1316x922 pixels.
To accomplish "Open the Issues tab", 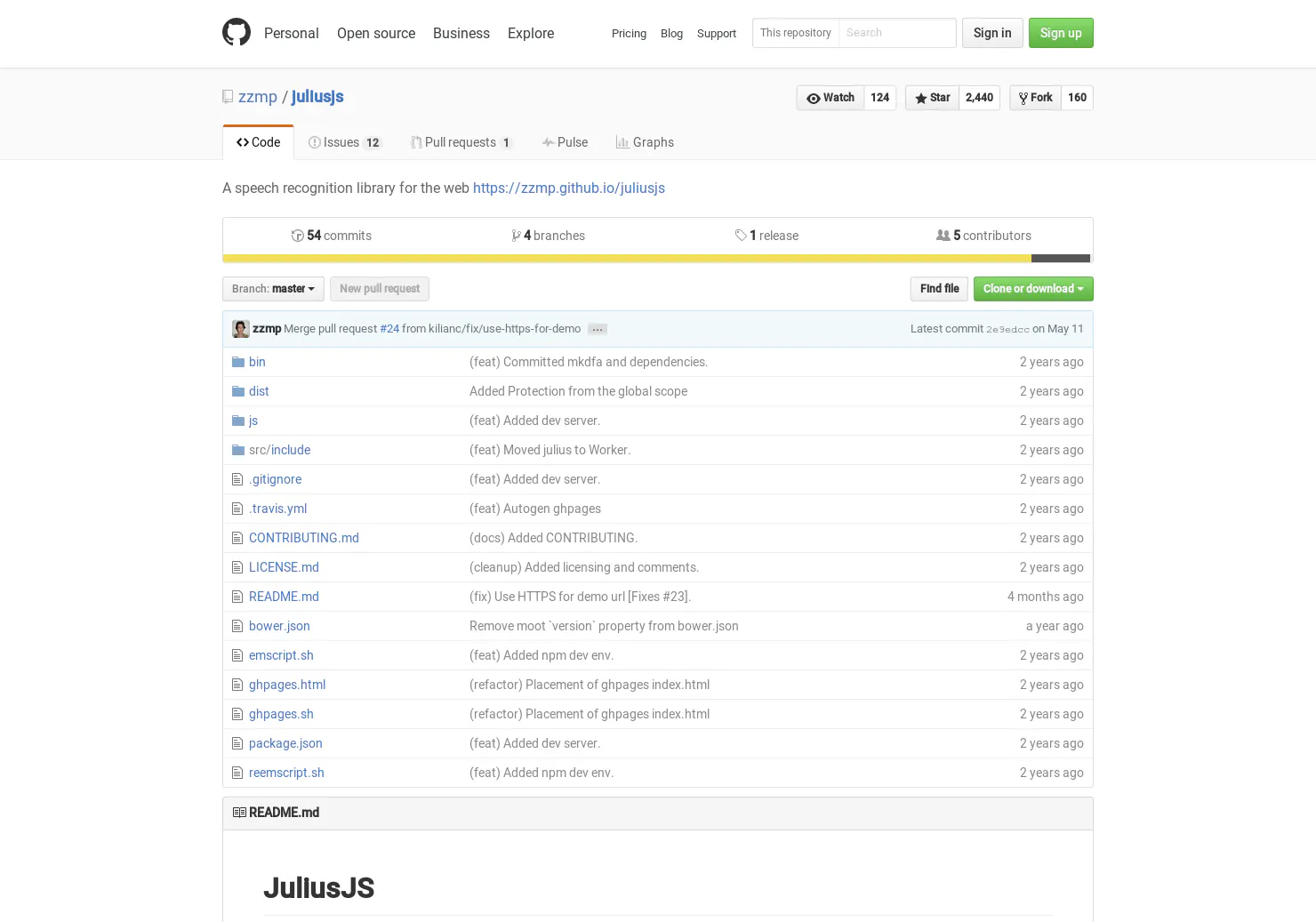I will coord(345,142).
